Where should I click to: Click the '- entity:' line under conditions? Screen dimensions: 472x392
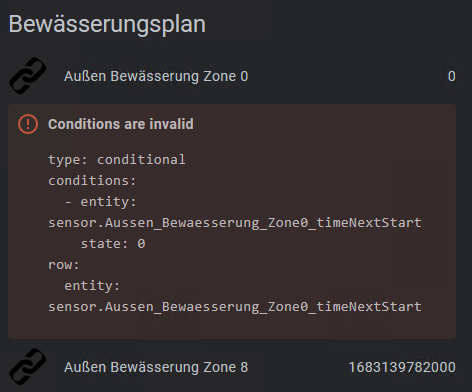coord(100,201)
